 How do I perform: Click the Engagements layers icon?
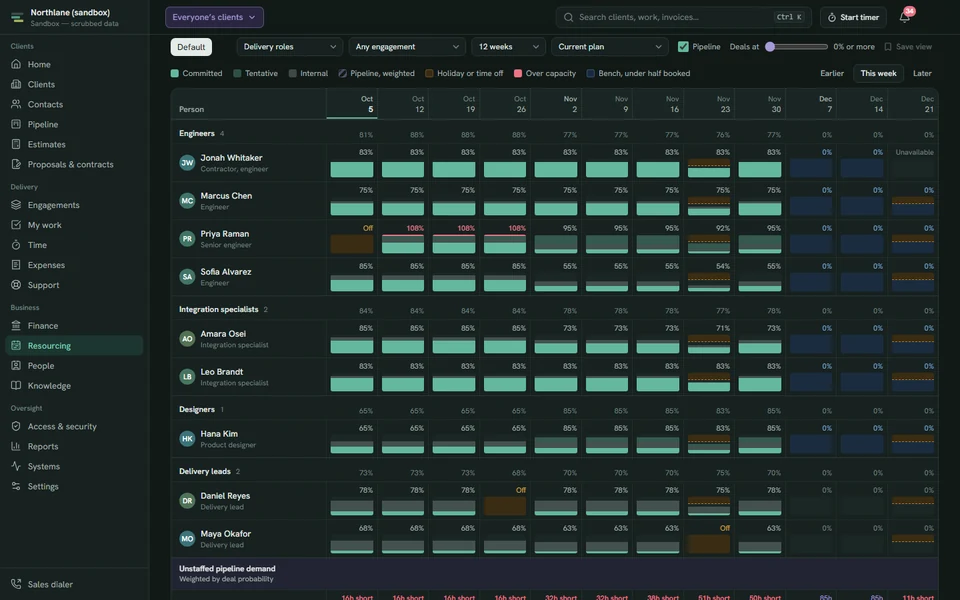click(16, 205)
